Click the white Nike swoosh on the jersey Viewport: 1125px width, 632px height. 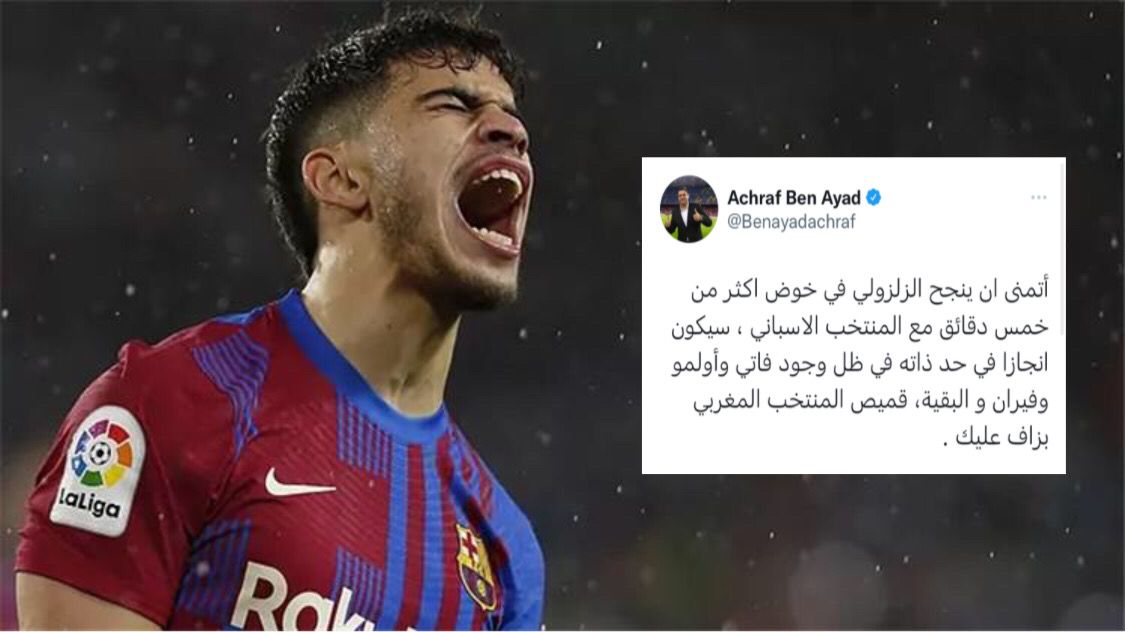coord(298,484)
